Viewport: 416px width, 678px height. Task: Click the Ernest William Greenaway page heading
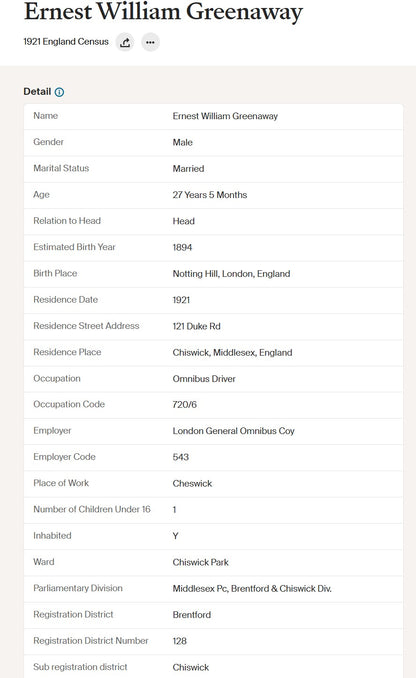tap(163, 12)
